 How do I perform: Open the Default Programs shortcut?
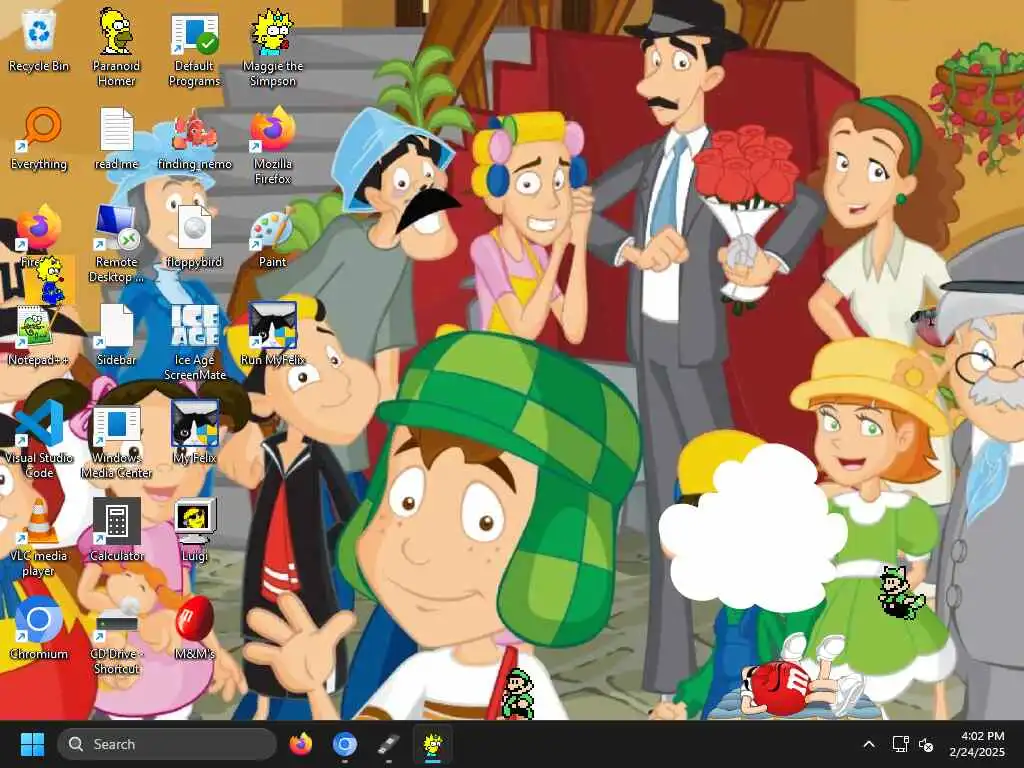[x=195, y=48]
